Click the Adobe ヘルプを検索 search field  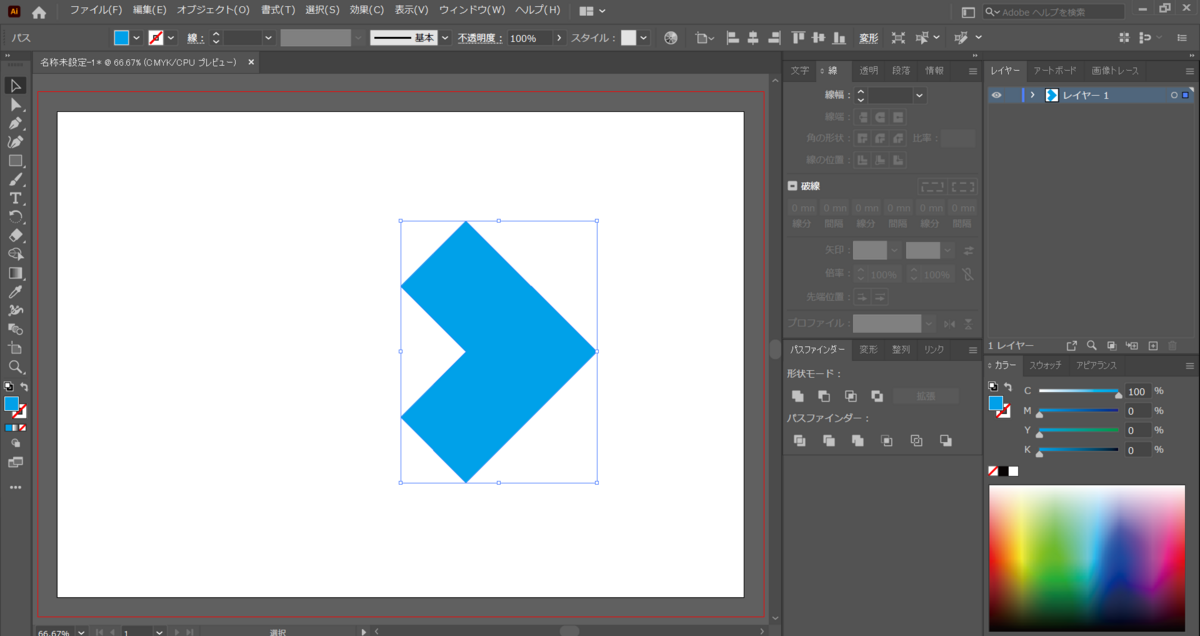(x=1053, y=12)
